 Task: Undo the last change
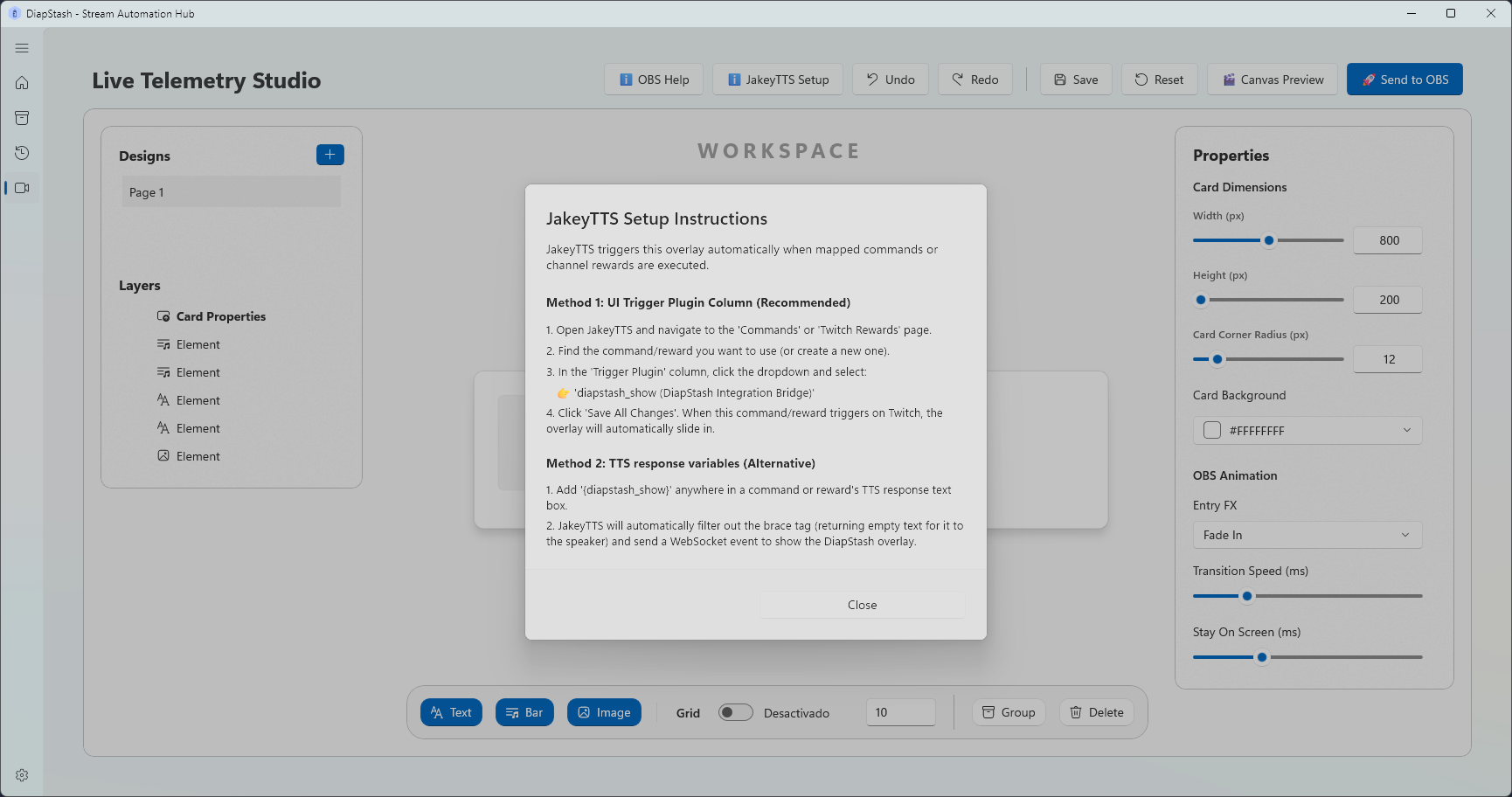pos(891,80)
